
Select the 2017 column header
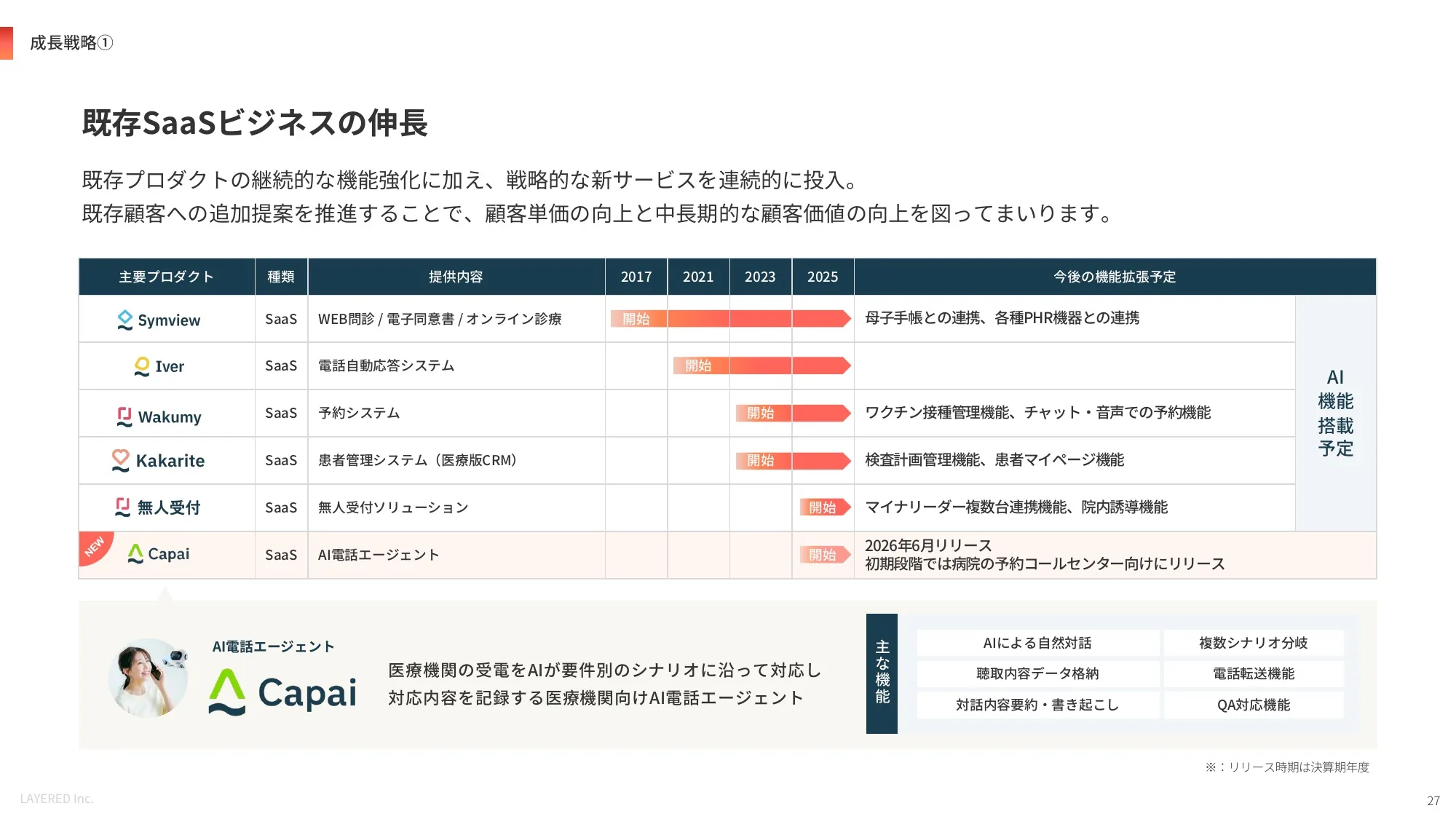pyautogui.click(x=636, y=277)
